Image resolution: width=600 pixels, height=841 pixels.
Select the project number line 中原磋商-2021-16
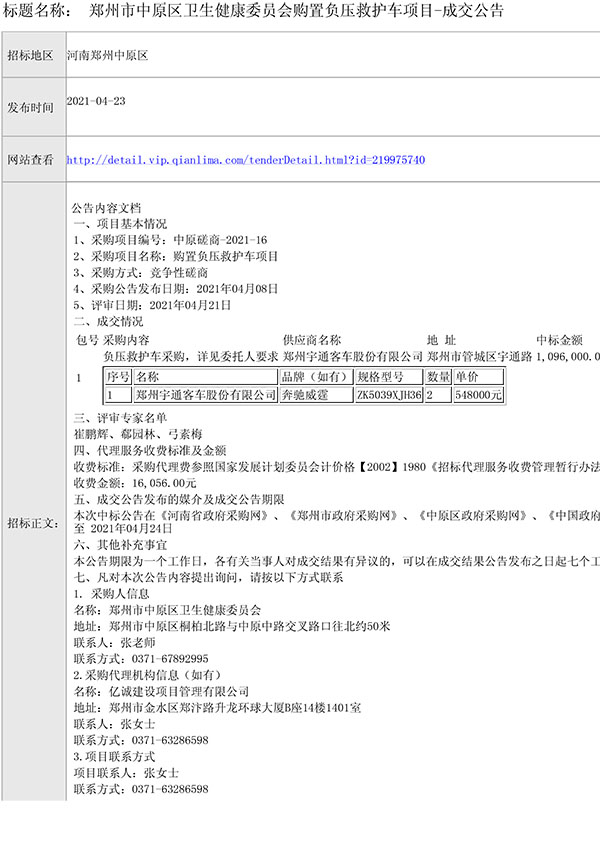click(x=171, y=240)
